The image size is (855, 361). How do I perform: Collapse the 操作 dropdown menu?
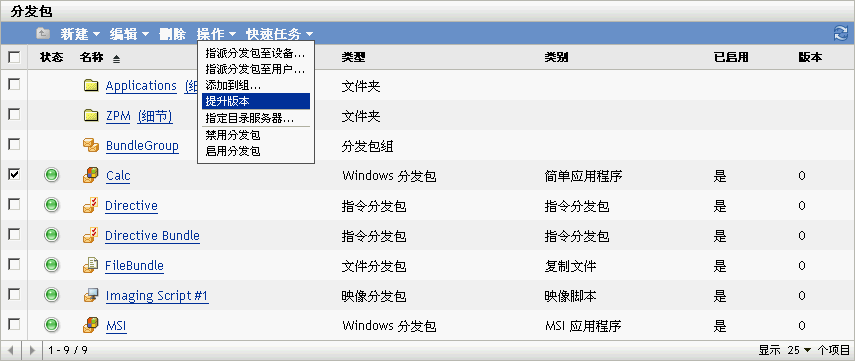pyautogui.click(x=216, y=34)
